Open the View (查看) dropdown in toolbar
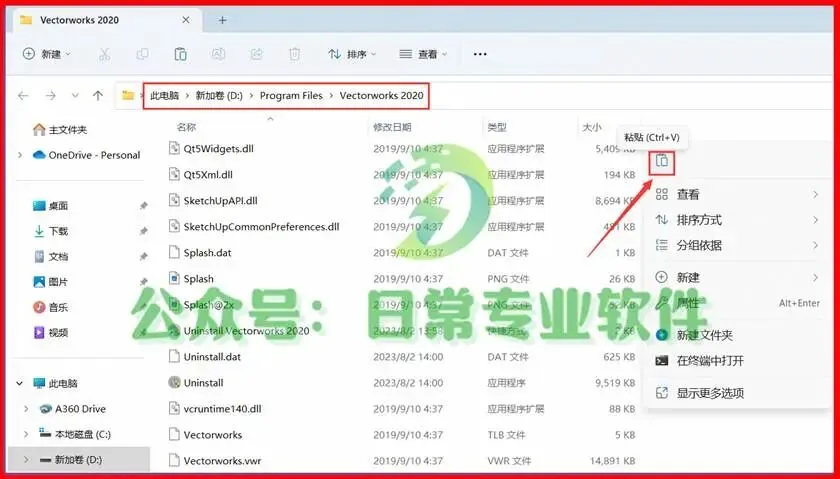 click(423, 54)
